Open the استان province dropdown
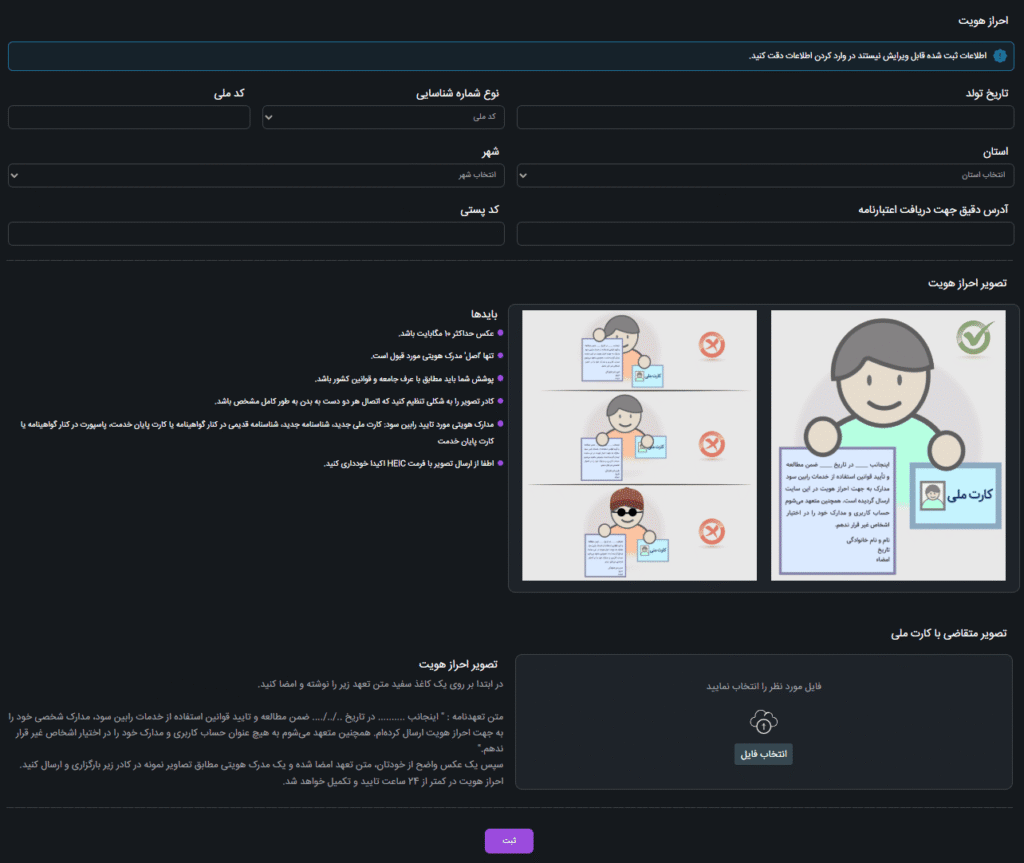 765,175
